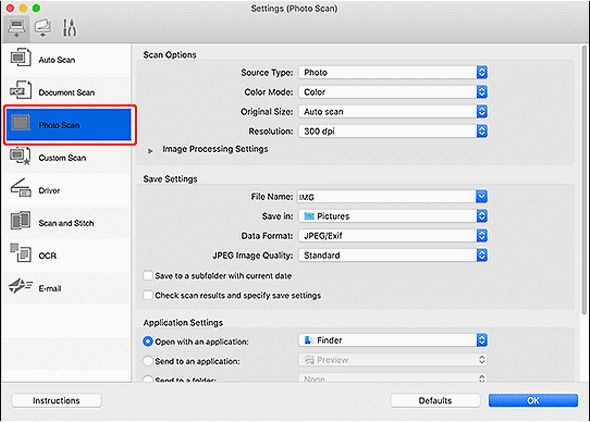Minimize the Settings window with yellow button
Viewport: 590px width, 422px height.
tap(23, 8)
